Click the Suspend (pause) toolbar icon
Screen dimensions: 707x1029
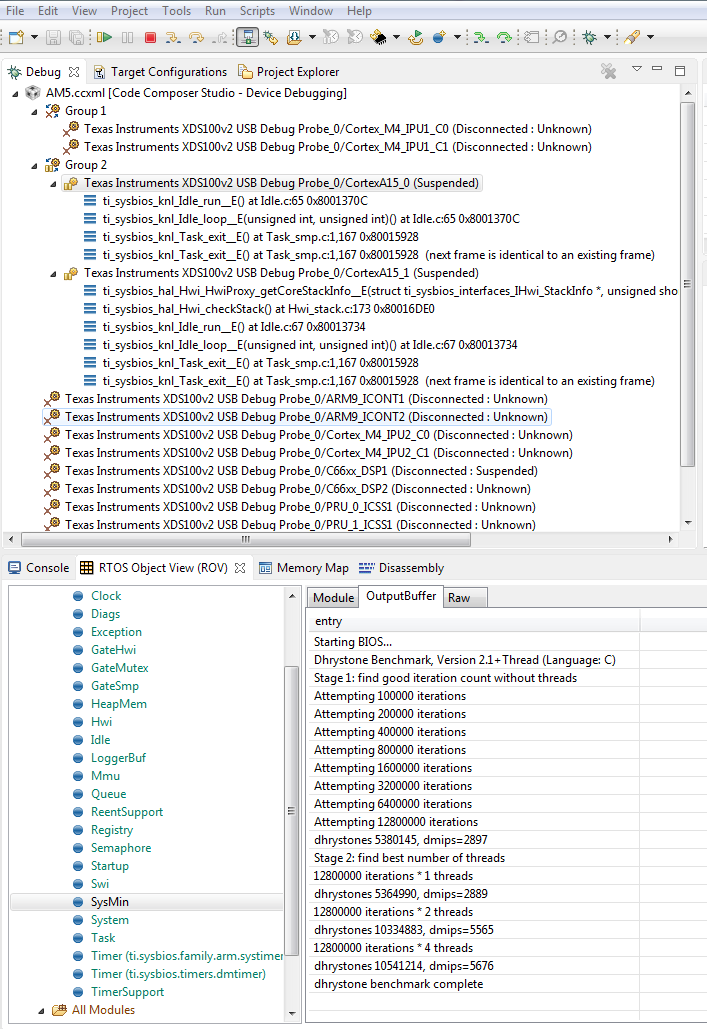click(127, 38)
